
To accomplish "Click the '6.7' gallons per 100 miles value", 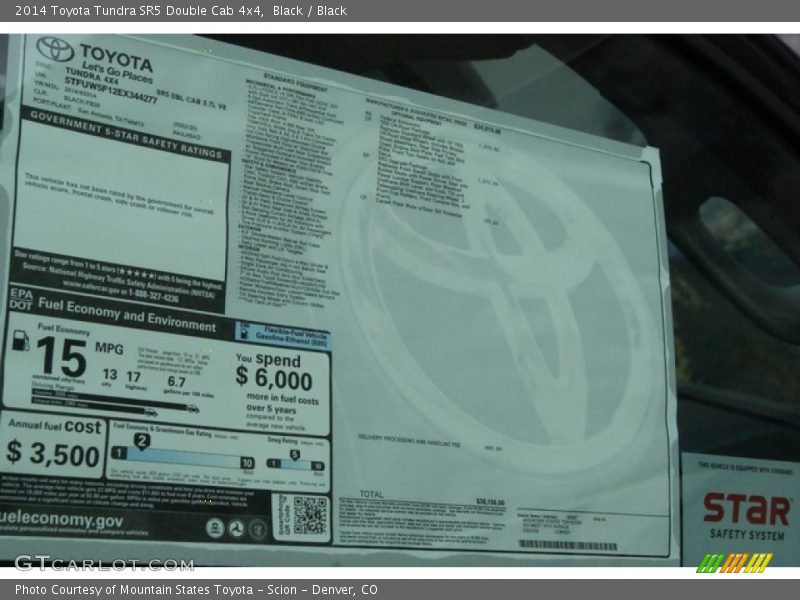I will 176,382.
